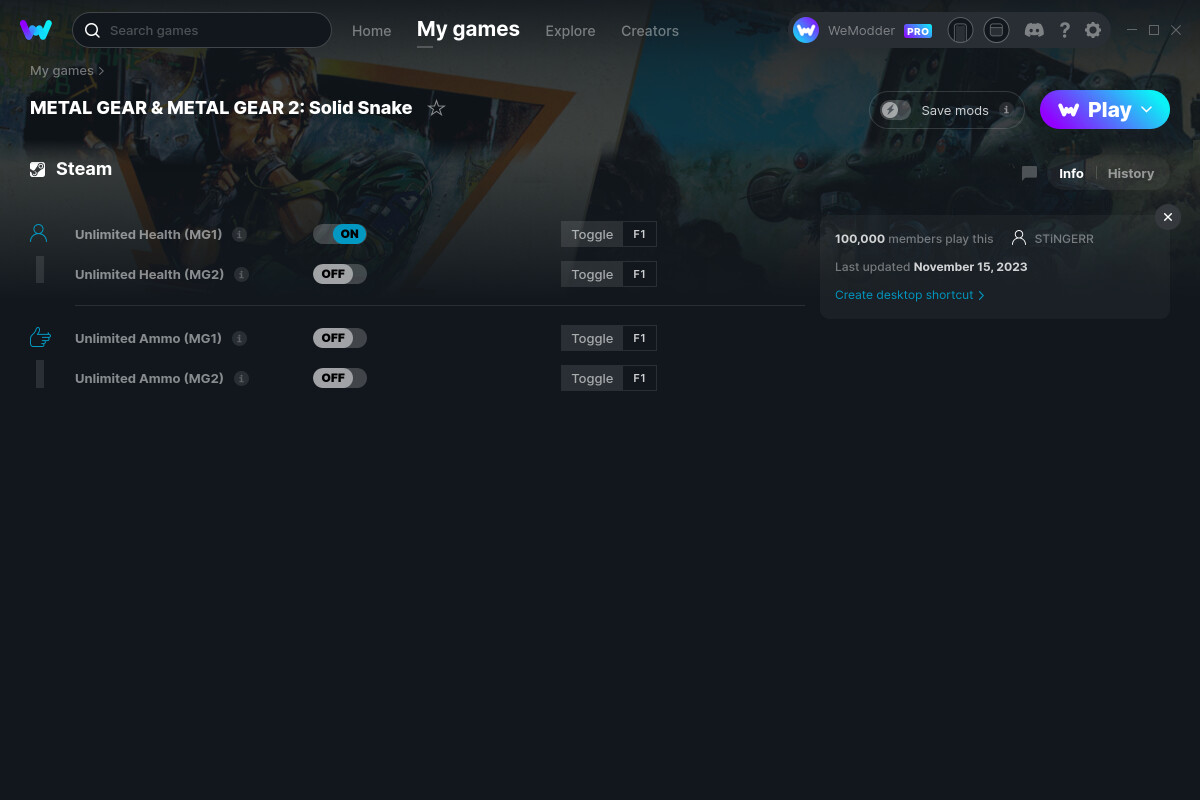Click the STiNGERR creator name
This screenshot has width=1200, height=800.
tap(1064, 239)
